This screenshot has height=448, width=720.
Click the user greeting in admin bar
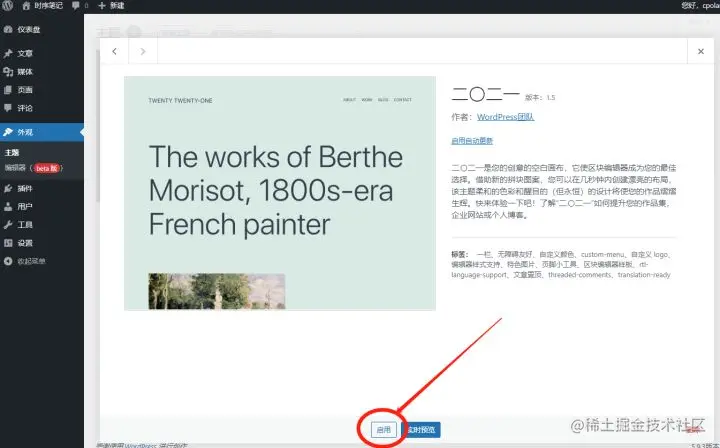[700, 6]
